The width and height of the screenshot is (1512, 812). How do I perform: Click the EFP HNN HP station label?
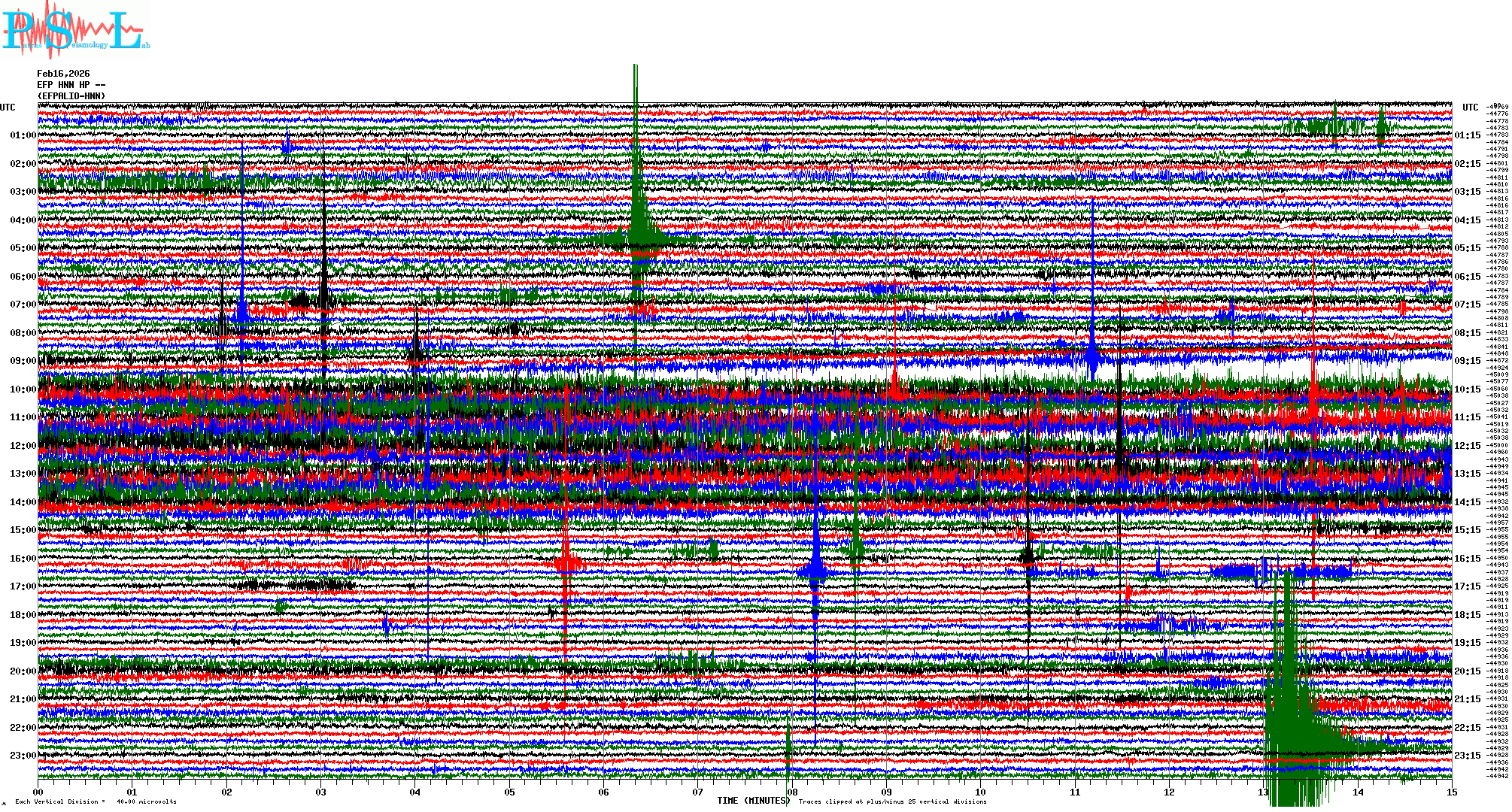(x=68, y=85)
